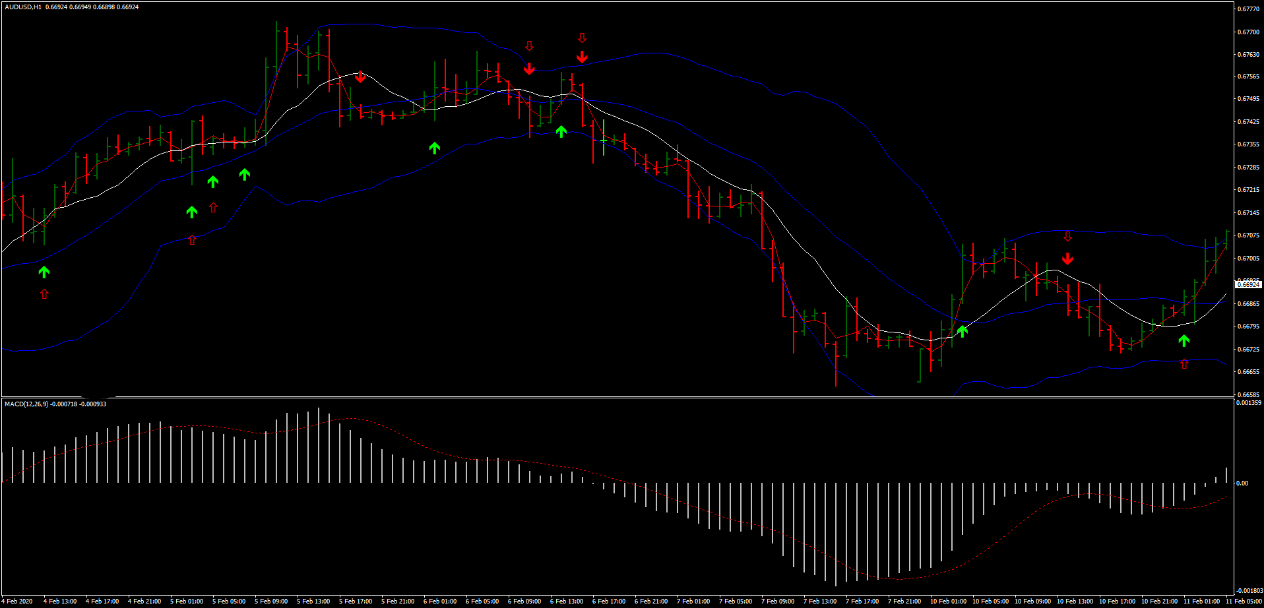
Task: Click the current price tag 0.66924 on the price axis
Action: pyautogui.click(x=1247, y=283)
